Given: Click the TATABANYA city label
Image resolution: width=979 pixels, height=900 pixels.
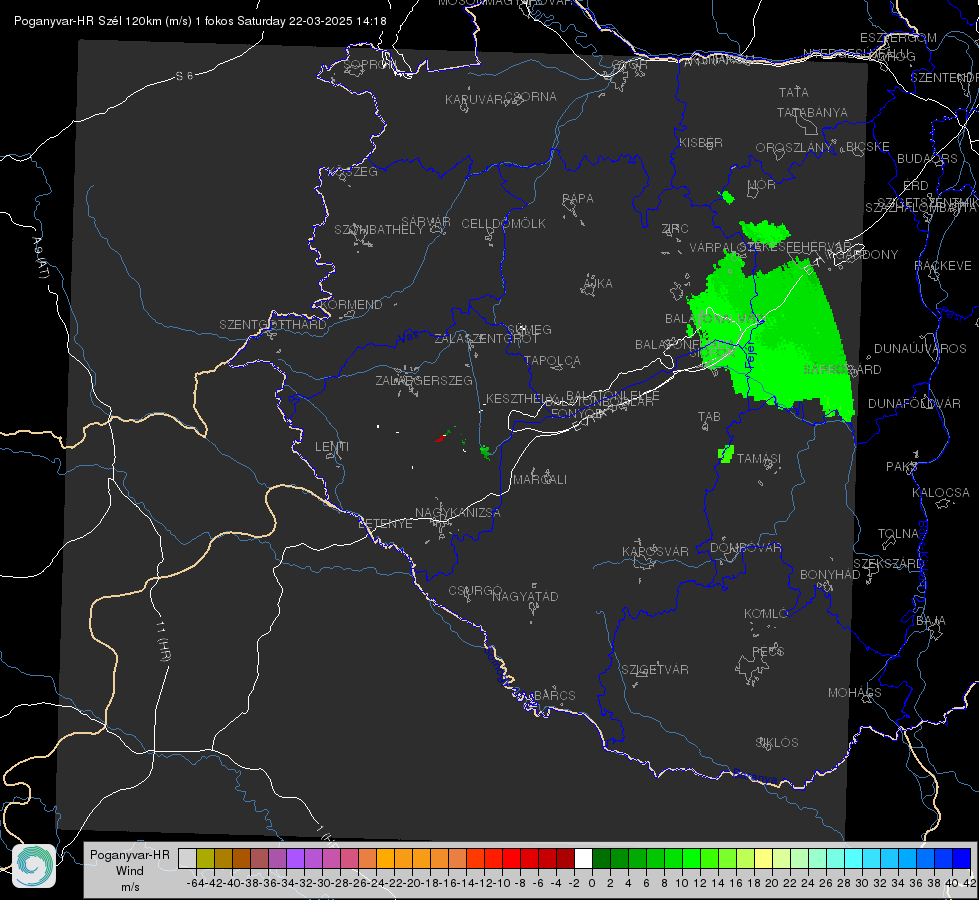Looking at the screenshot, I should pos(812,112).
